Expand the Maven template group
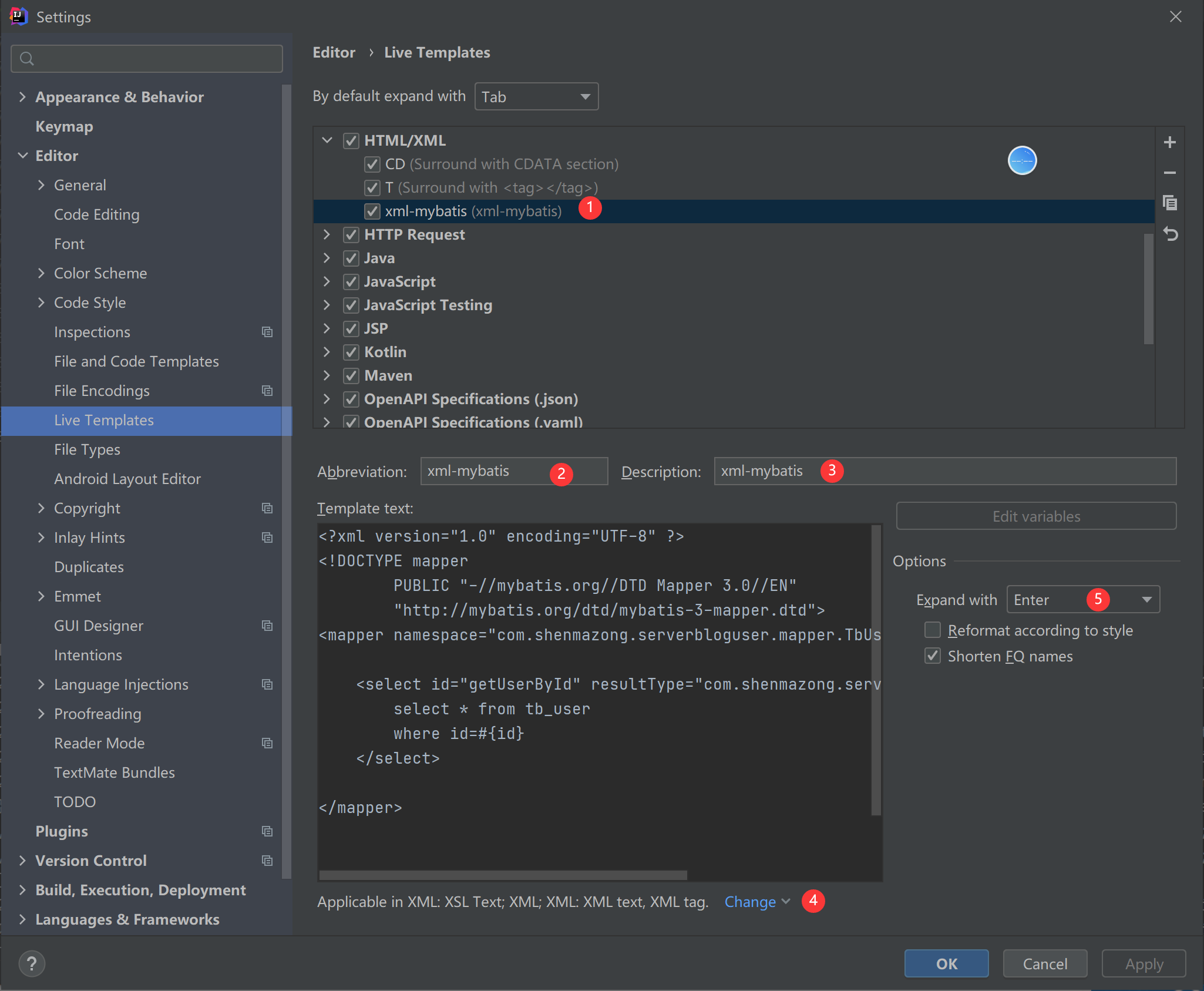 coord(327,375)
